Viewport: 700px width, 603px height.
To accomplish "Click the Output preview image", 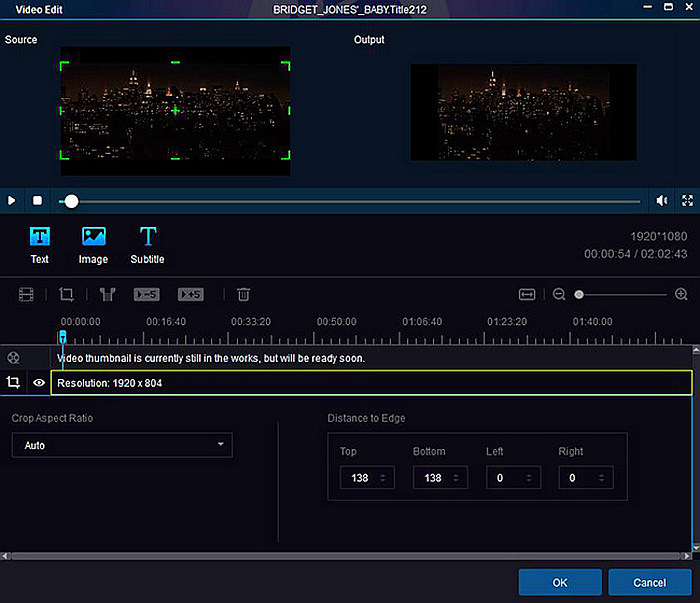I will click(523, 112).
